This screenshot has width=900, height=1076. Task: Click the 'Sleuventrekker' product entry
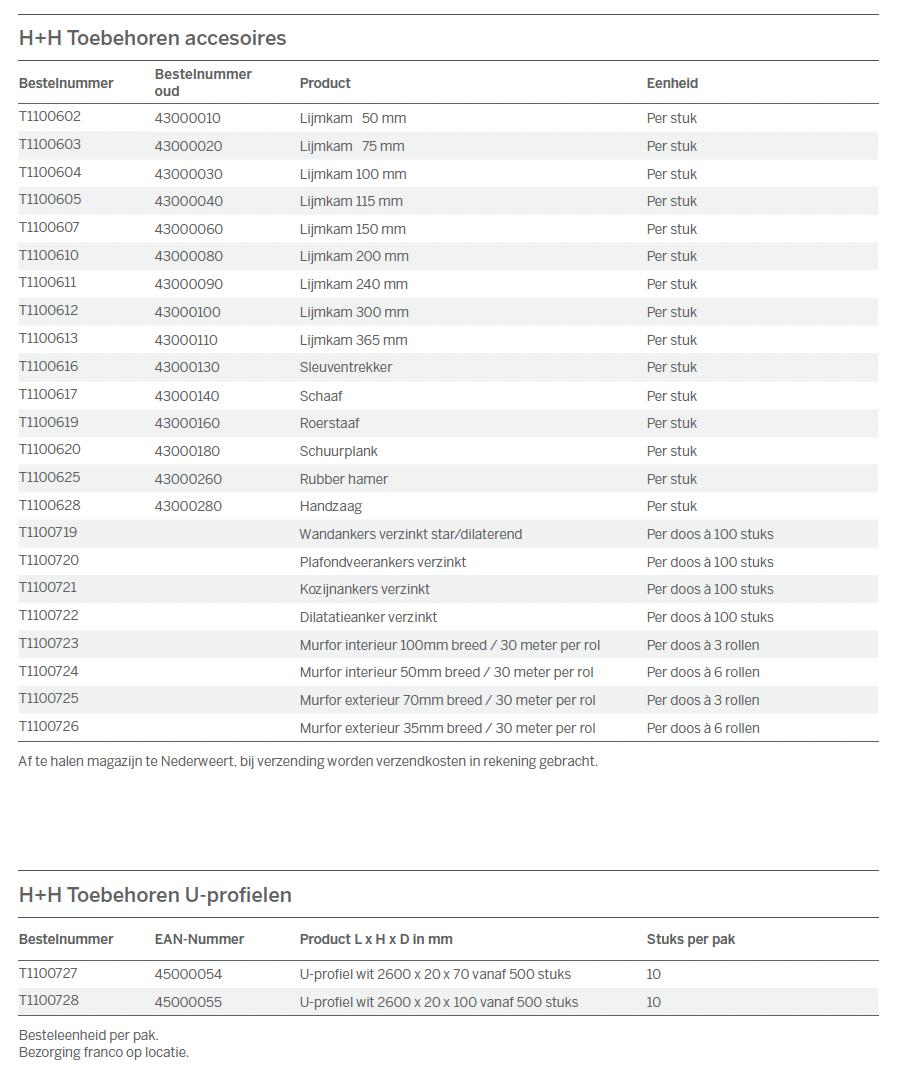click(346, 367)
